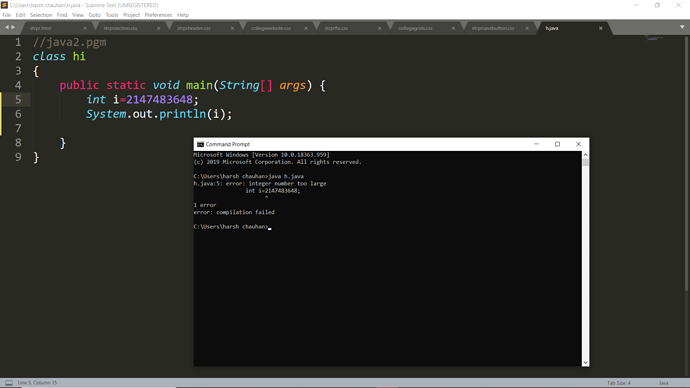
Task: Click the word main in code
Action: click(x=199, y=85)
